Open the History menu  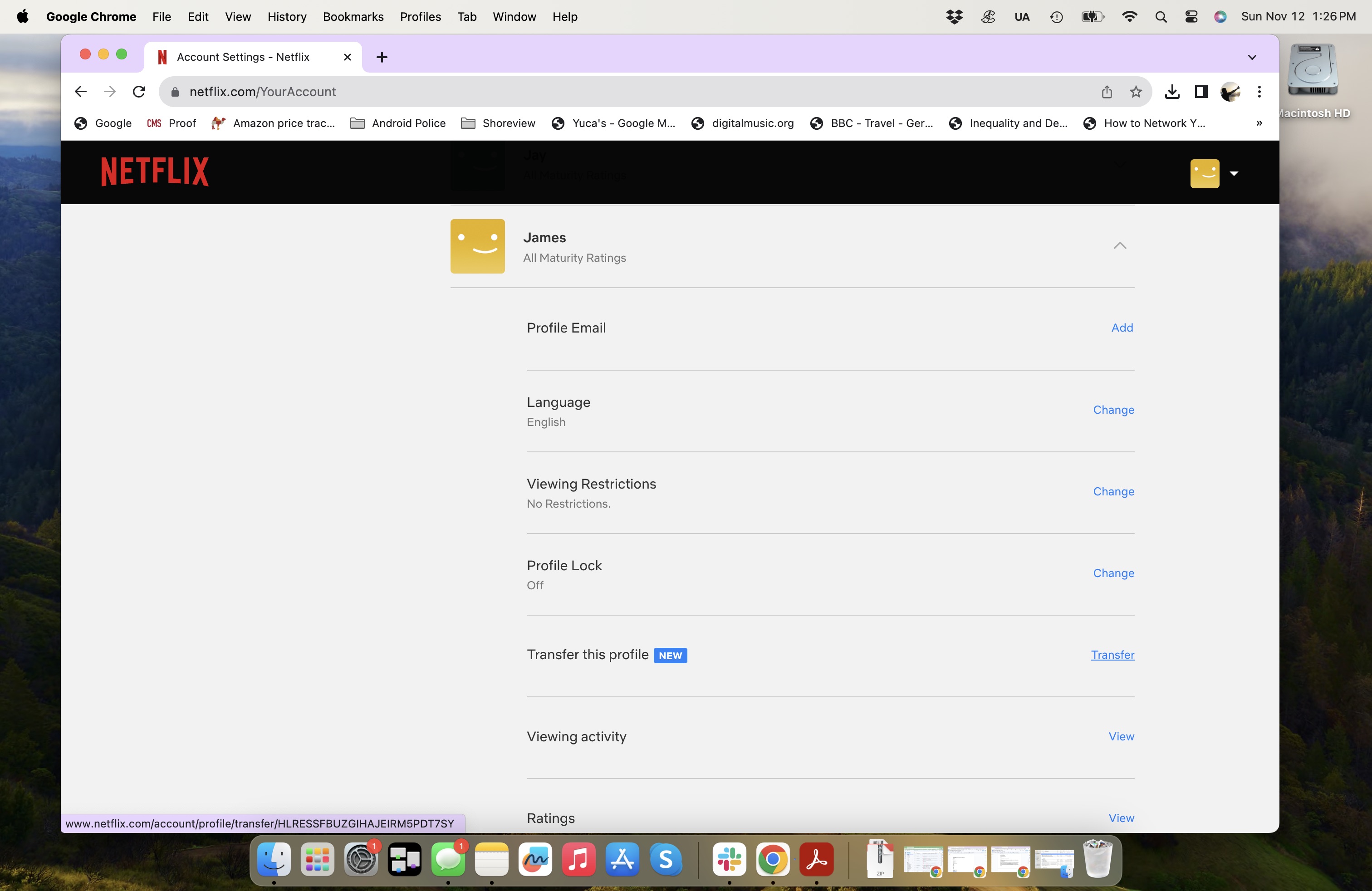point(286,16)
